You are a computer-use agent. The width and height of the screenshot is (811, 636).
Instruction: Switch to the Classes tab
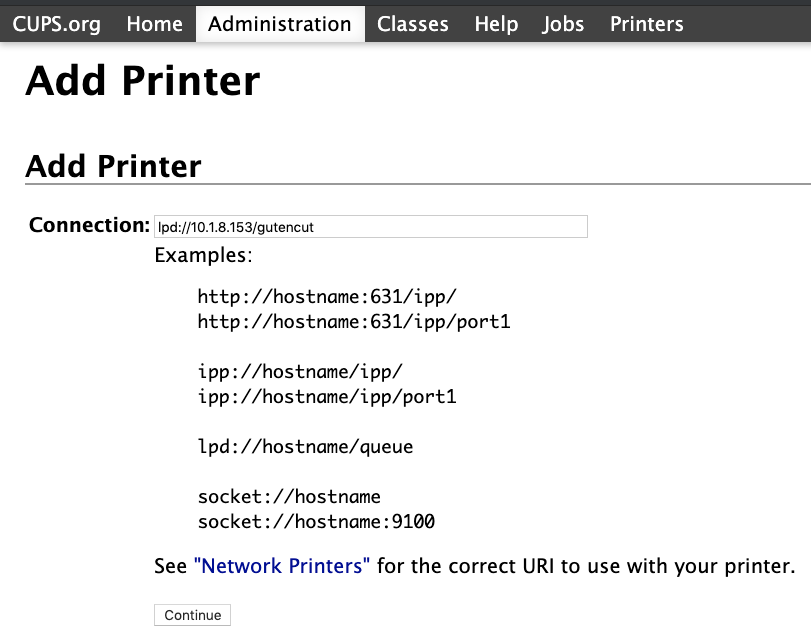(413, 24)
